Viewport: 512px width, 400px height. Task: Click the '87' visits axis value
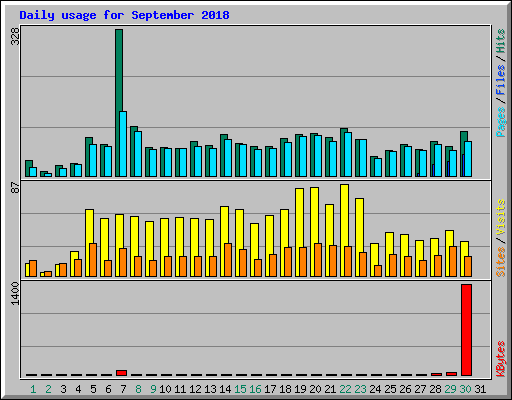tap(15, 187)
